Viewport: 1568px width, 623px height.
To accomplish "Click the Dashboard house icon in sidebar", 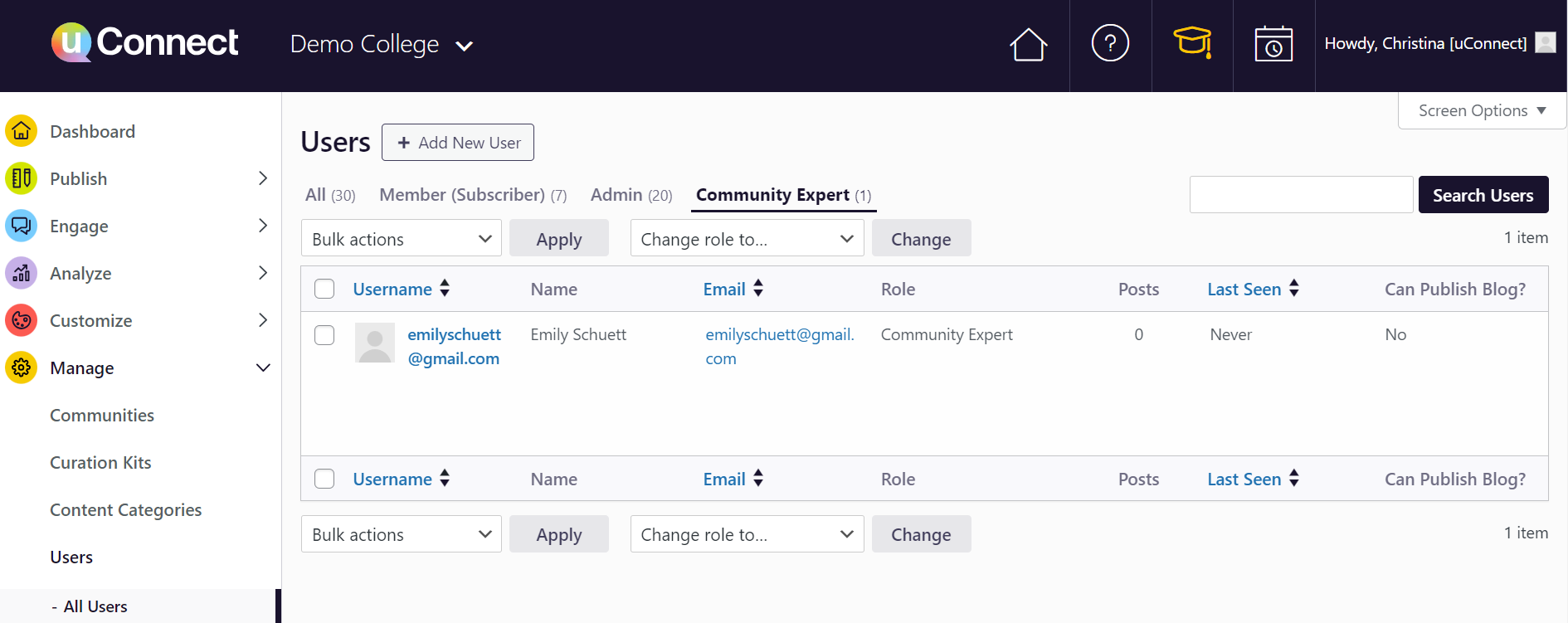I will (x=22, y=131).
